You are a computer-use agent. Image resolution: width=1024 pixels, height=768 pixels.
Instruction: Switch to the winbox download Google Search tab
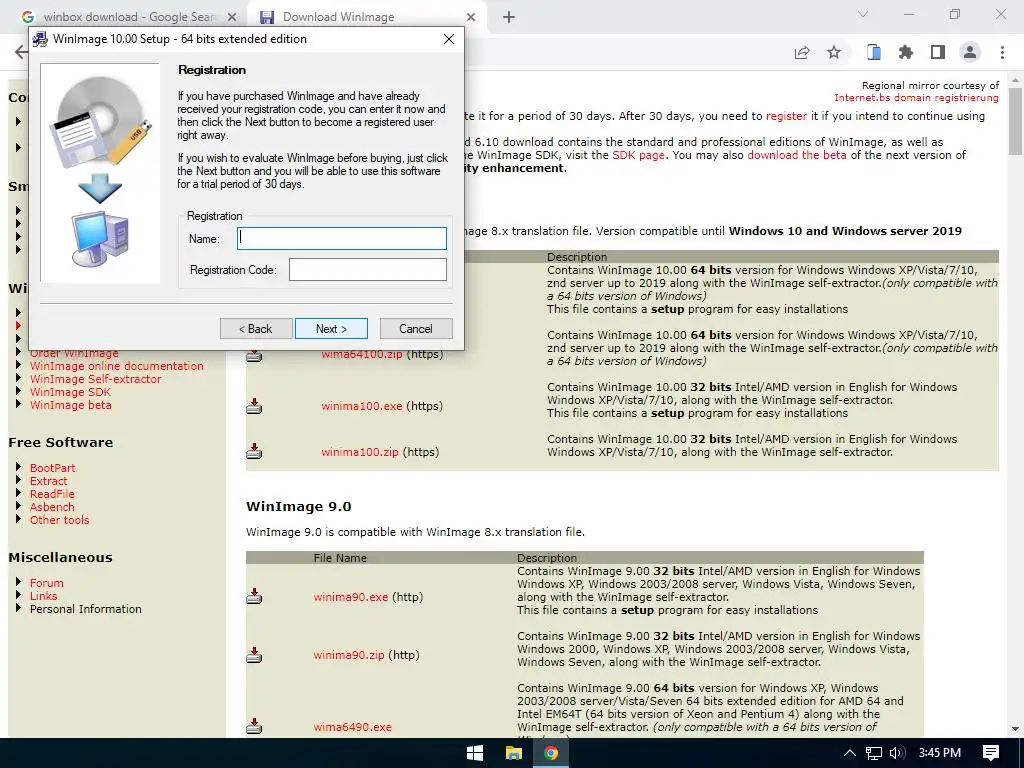(128, 17)
